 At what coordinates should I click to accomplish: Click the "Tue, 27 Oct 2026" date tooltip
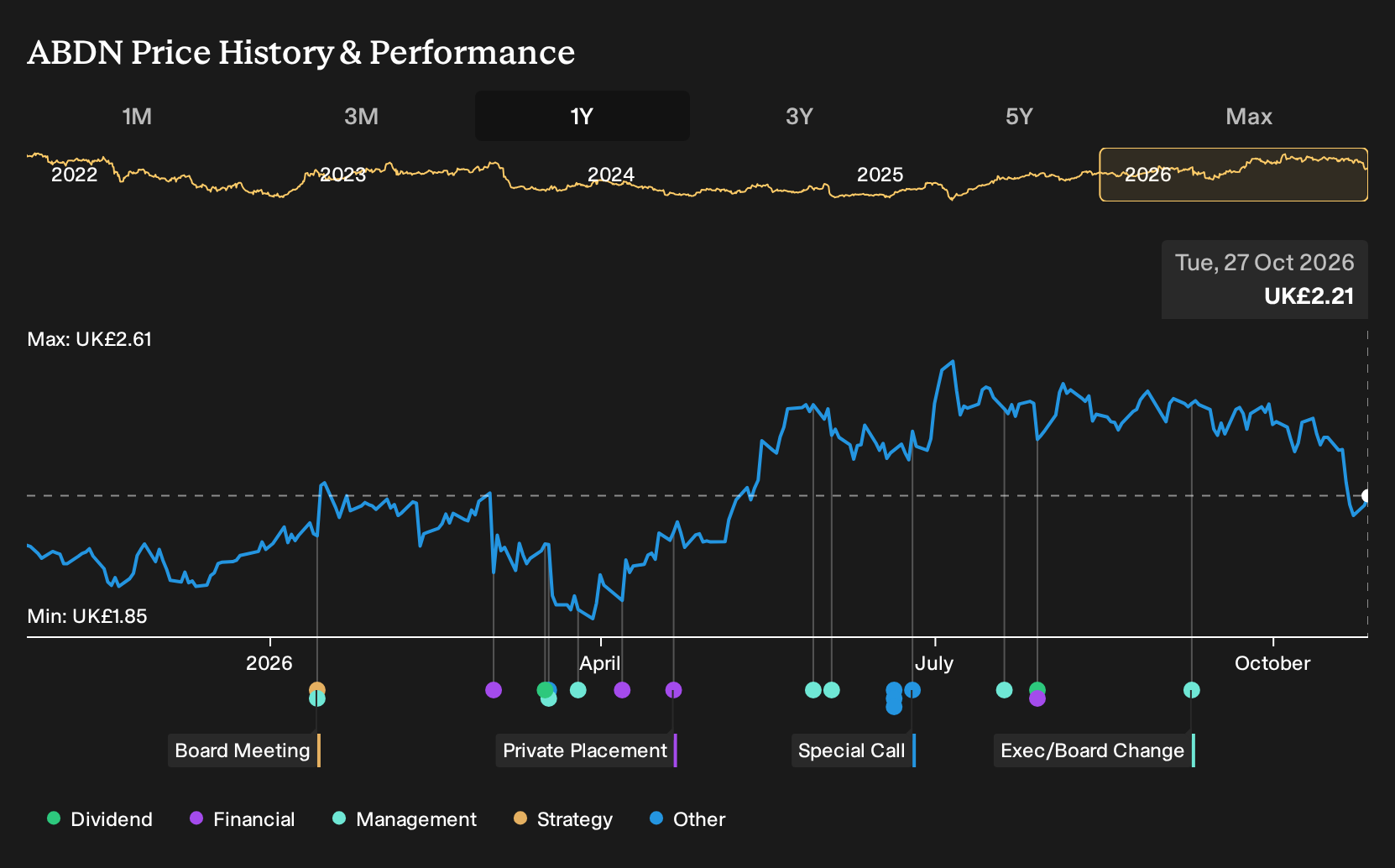[x=1265, y=263]
